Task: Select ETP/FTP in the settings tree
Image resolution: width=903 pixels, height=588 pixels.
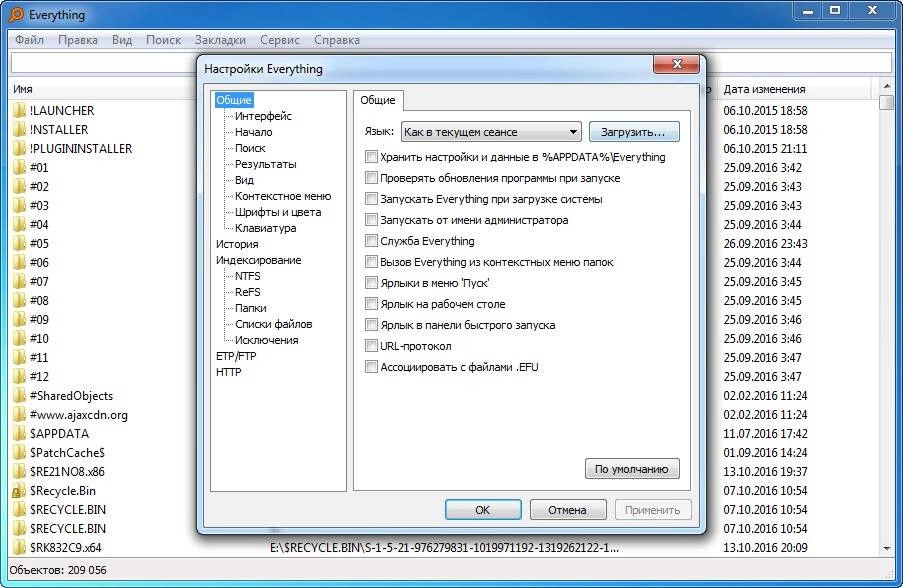Action: 236,356
